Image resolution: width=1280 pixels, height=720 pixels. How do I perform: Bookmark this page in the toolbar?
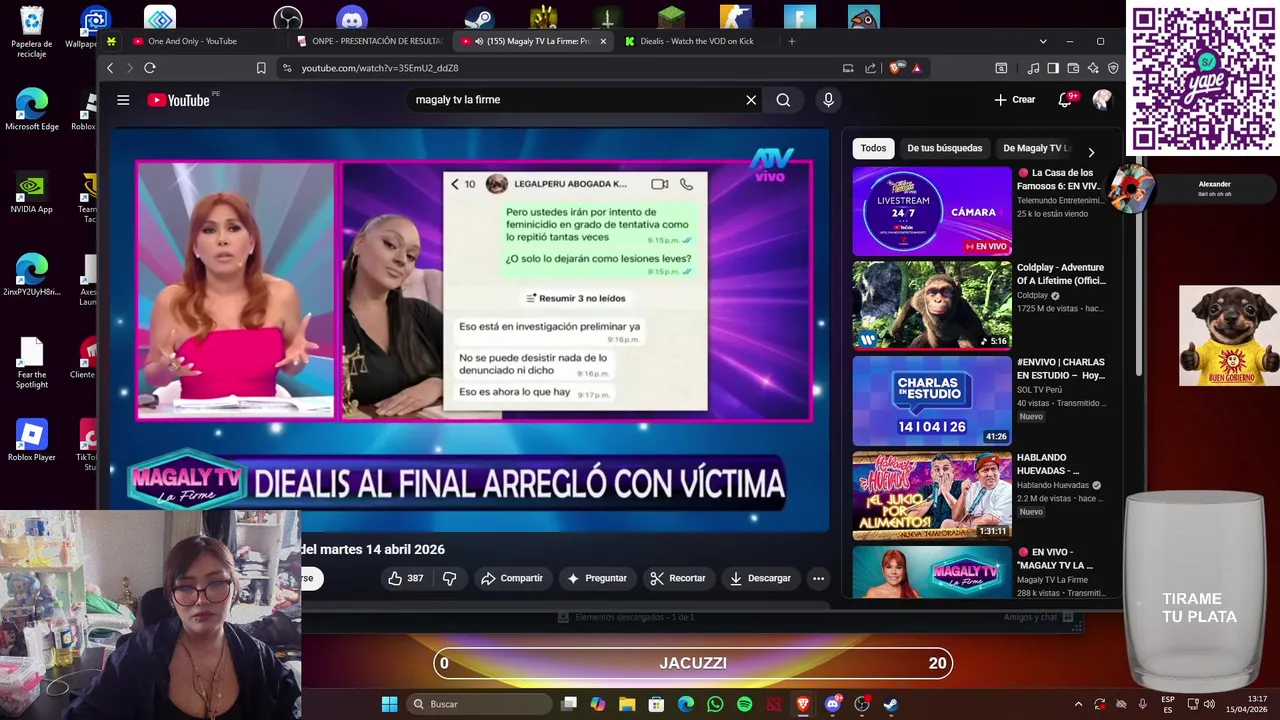pos(261,68)
